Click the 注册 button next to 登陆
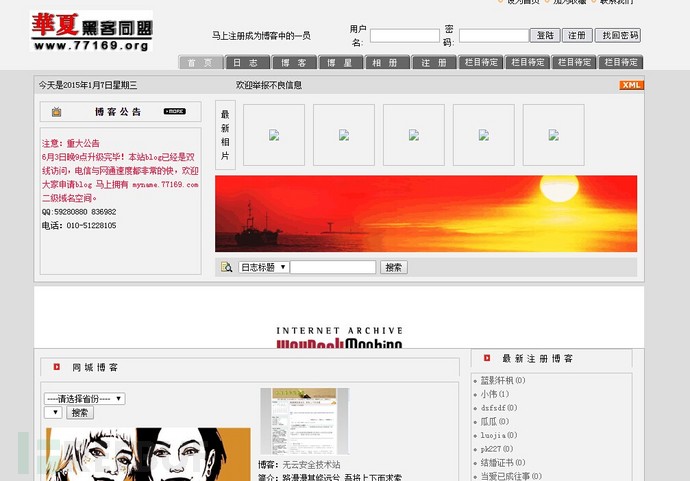The height and width of the screenshot is (481, 690). coord(577,35)
